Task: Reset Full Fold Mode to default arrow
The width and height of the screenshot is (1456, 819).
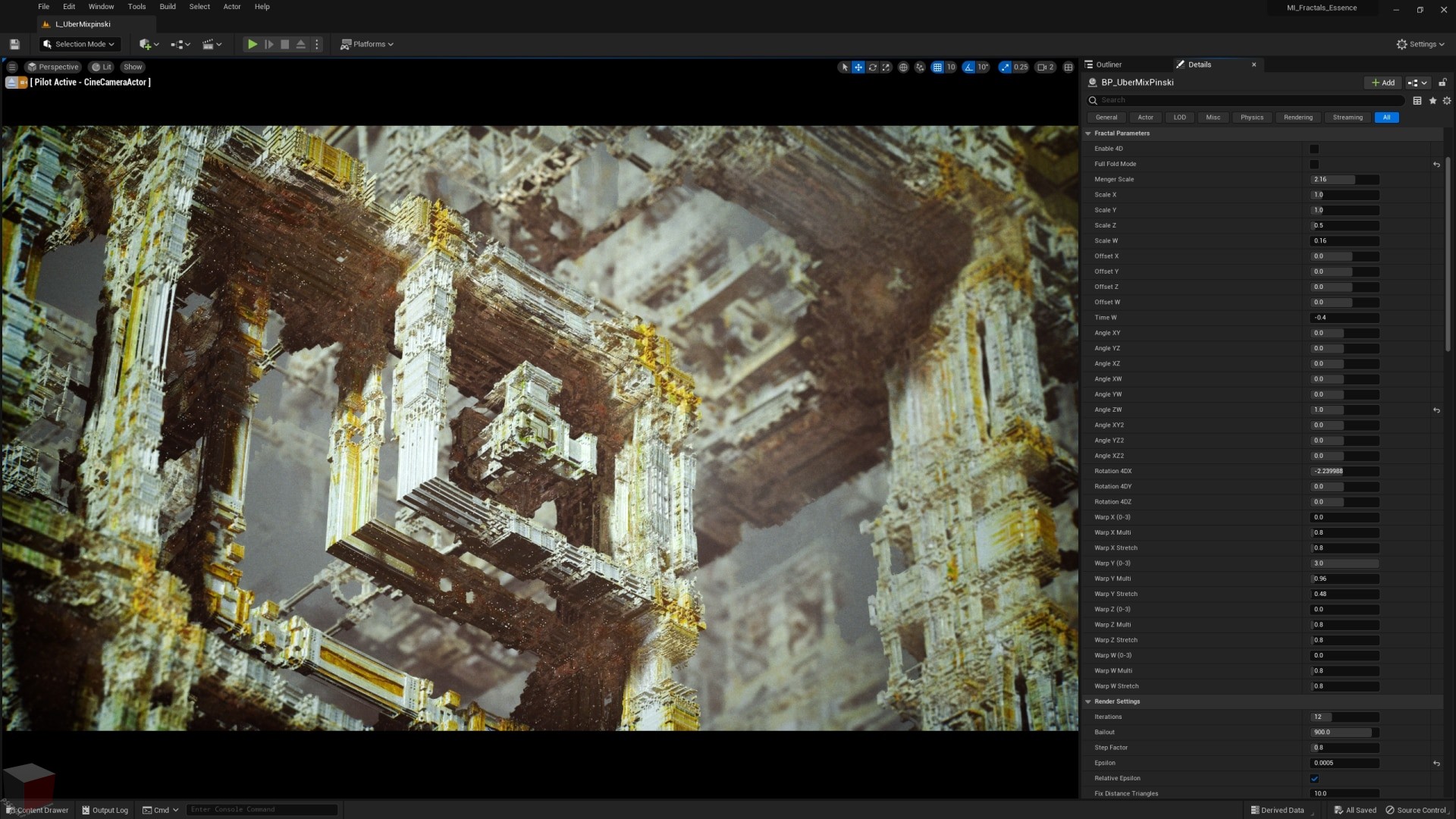Action: point(1436,165)
